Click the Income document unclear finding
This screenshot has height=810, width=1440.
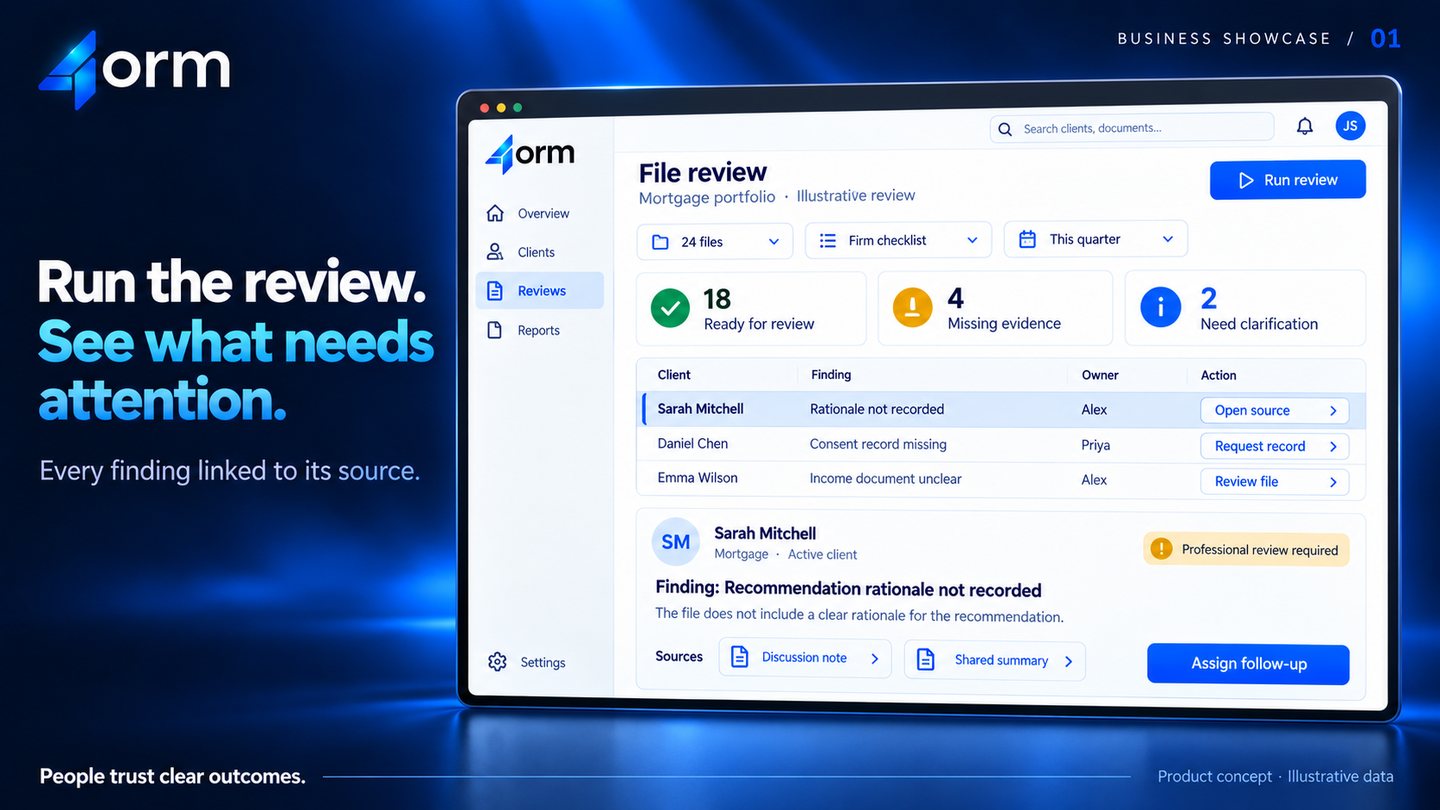886,479
